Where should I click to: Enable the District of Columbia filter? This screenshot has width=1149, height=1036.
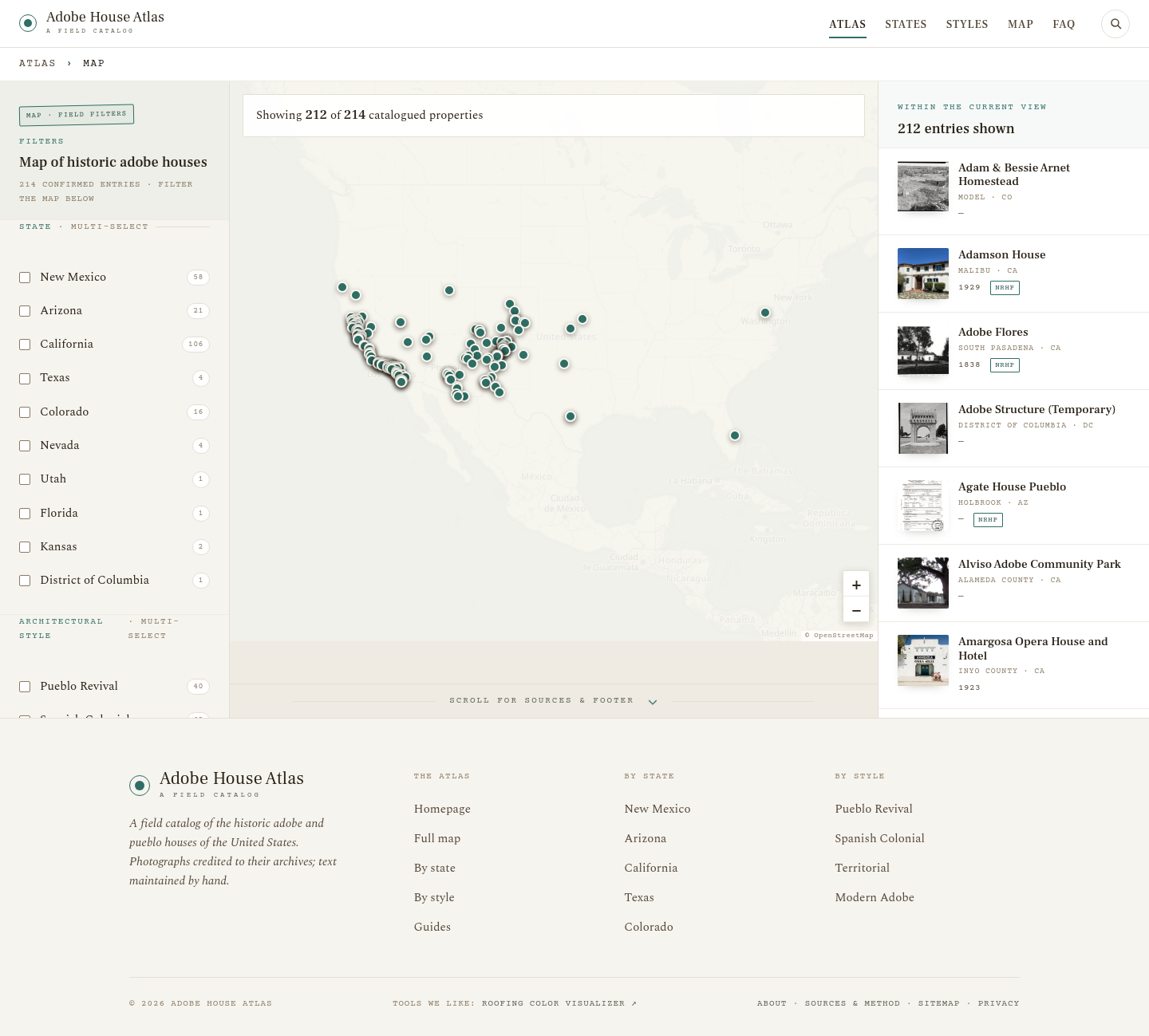pos(25,581)
